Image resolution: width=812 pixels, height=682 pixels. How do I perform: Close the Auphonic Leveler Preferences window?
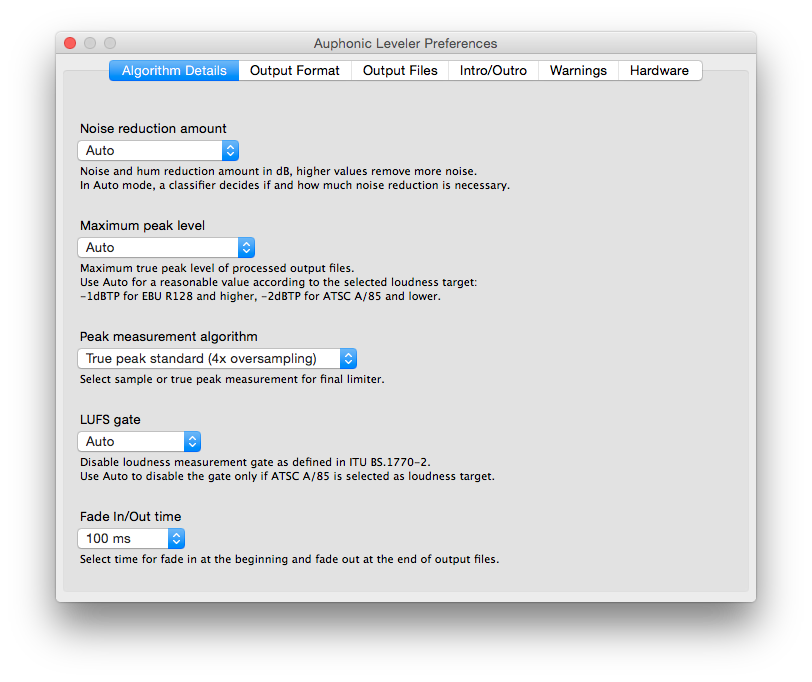(70, 43)
